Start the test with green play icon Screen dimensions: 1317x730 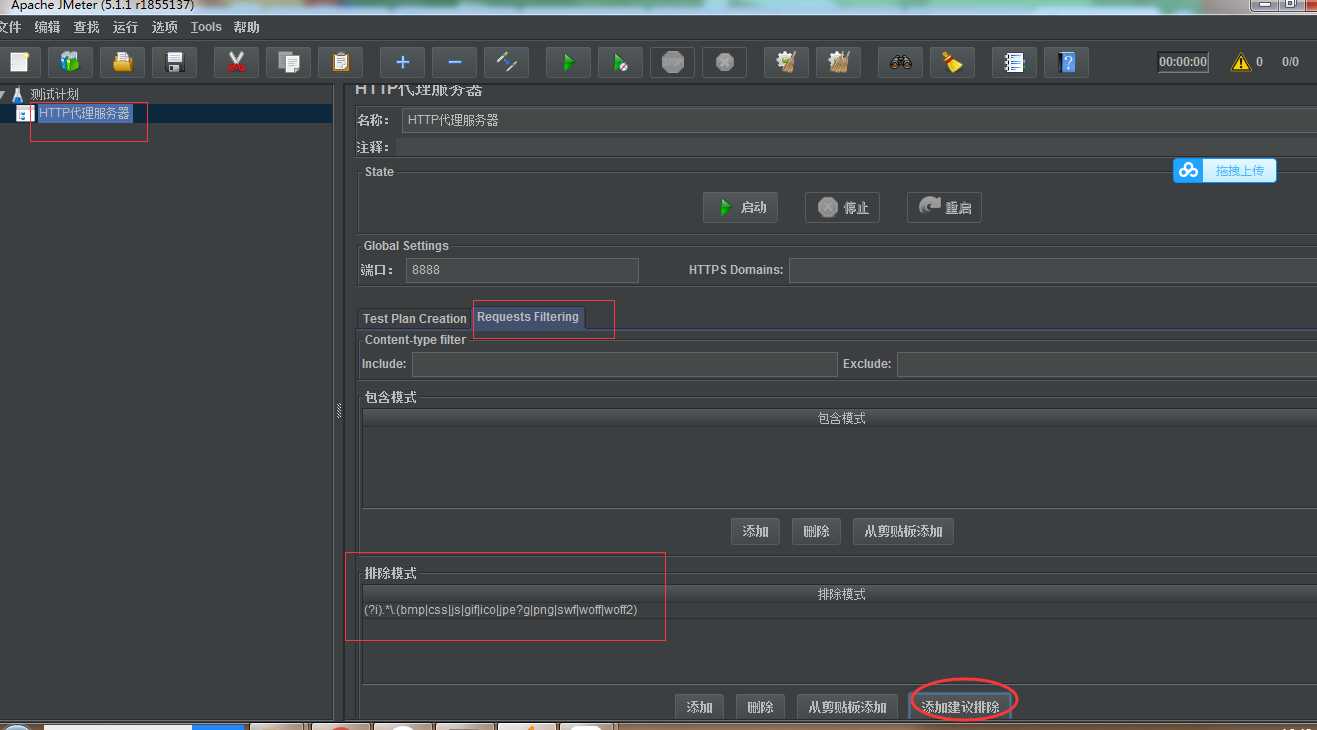(568, 62)
